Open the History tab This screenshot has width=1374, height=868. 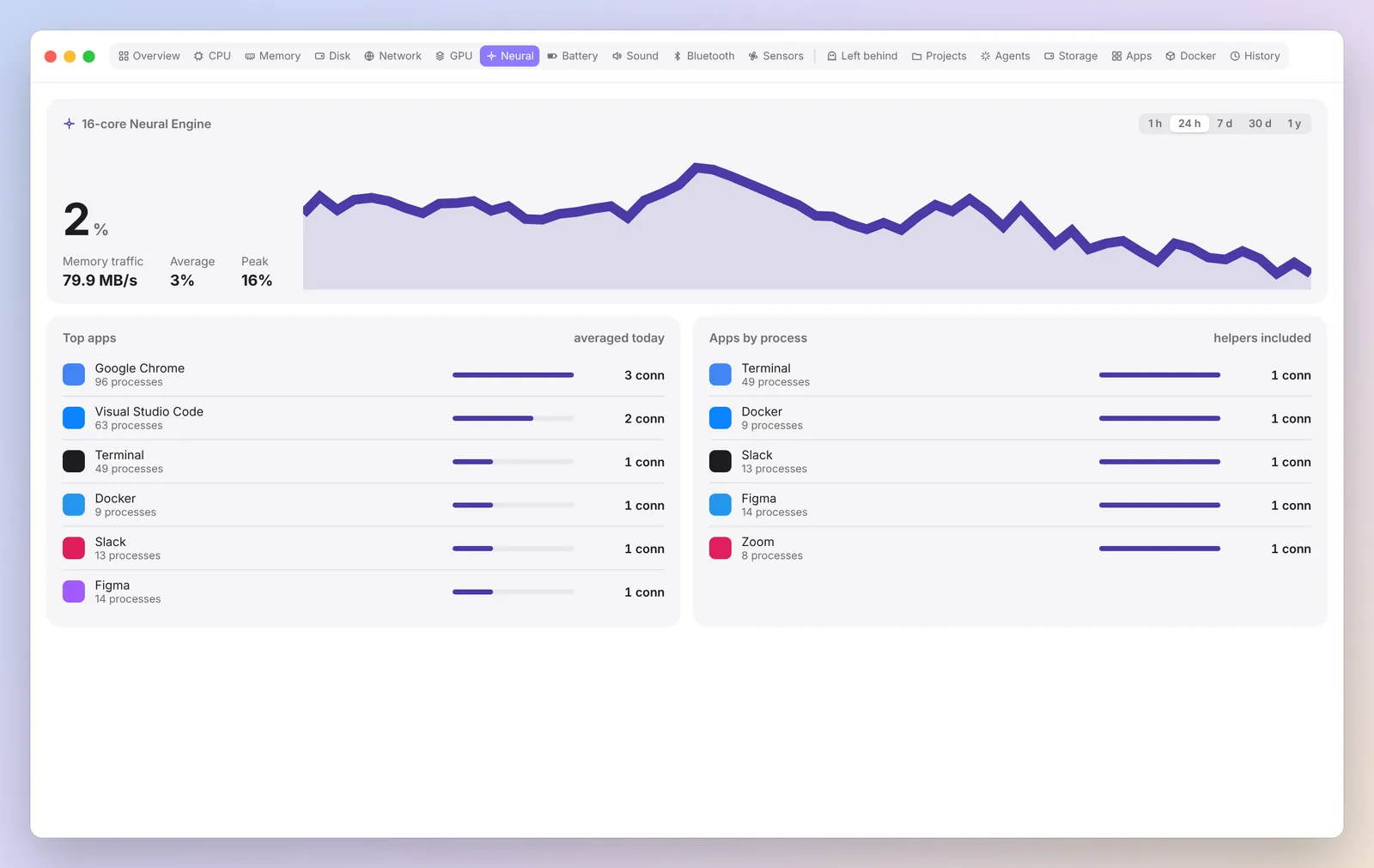coord(1255,56)
